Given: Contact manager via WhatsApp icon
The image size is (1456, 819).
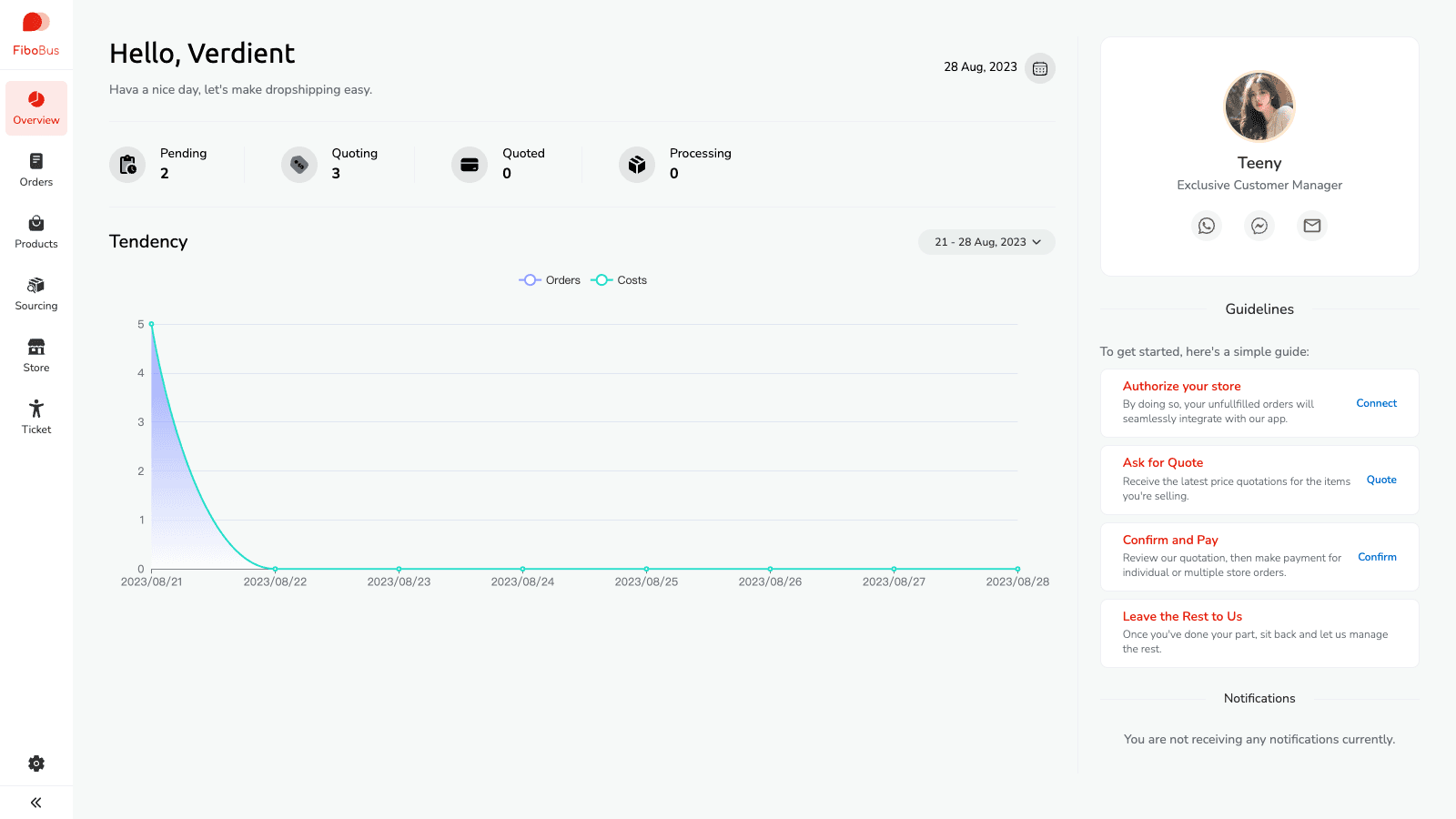Looking at the screenshot, I should pyautogui.click(x=1207, y=226).
